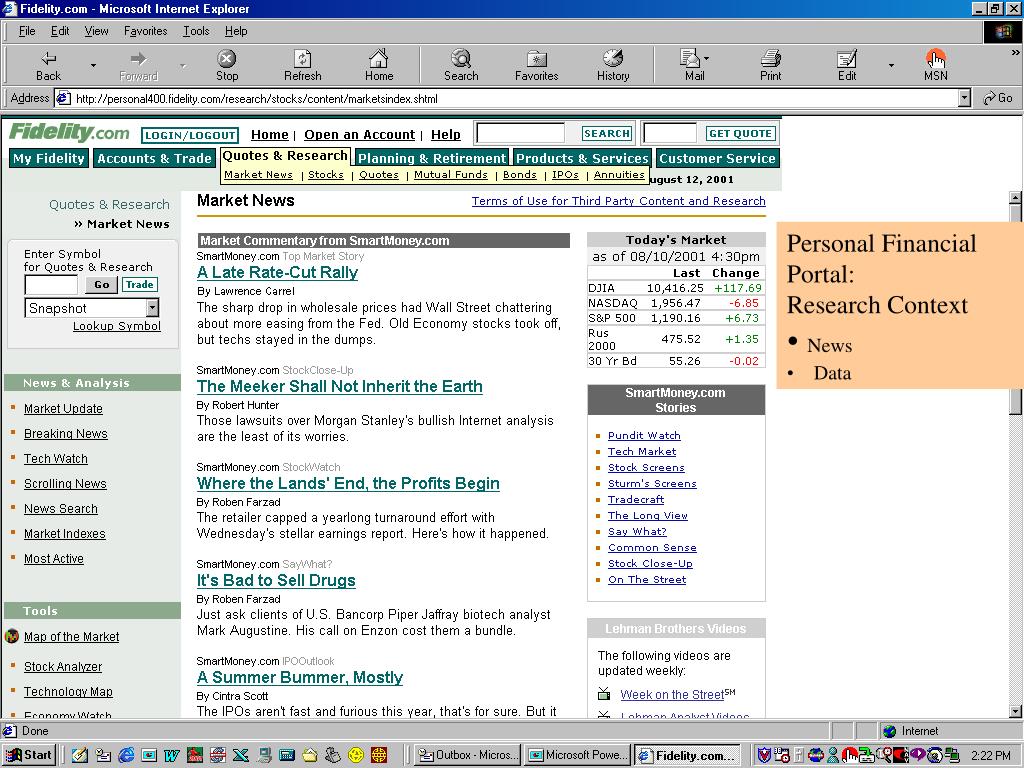Click the Trade button in the symbol box

140,285
